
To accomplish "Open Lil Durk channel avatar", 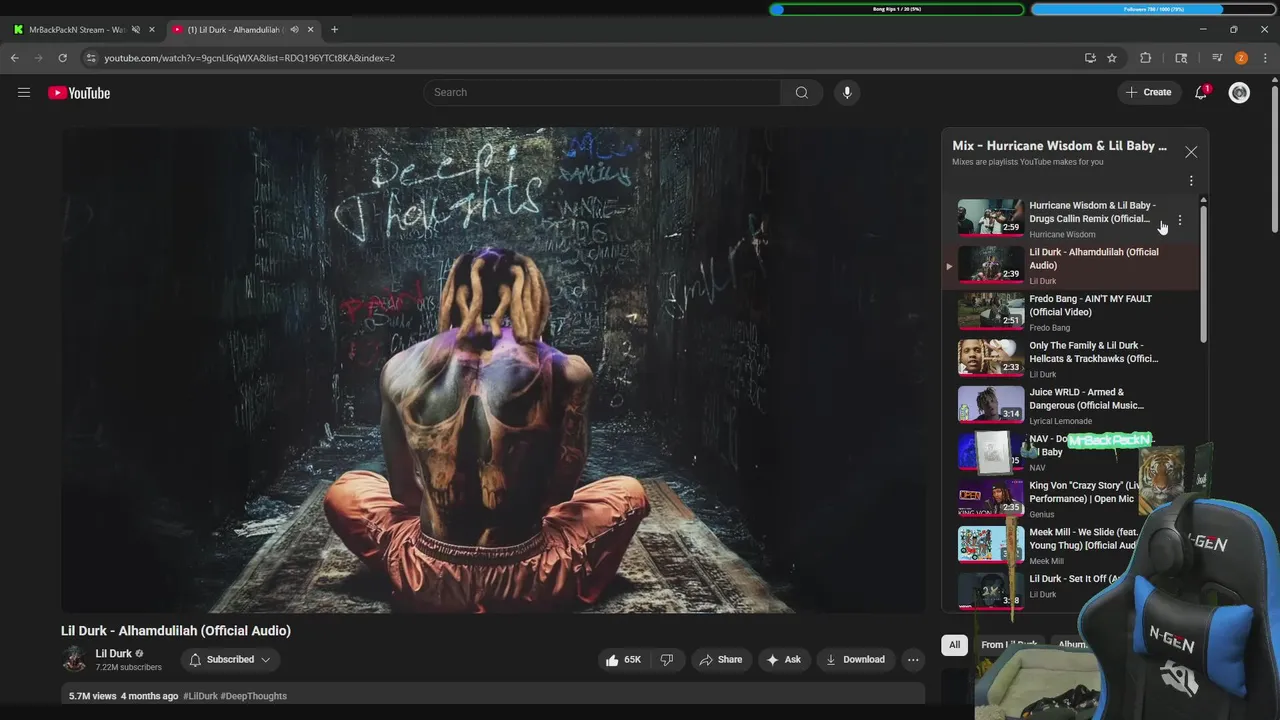I will [74, 659].
